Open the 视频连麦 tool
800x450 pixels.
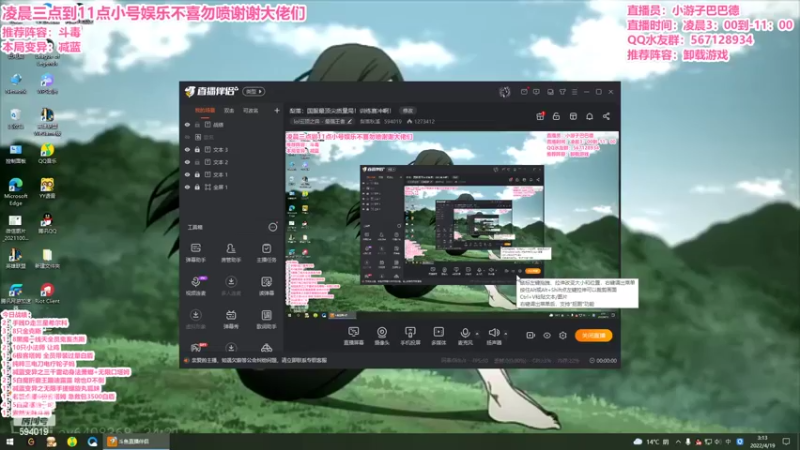click(x=195, y=286)
